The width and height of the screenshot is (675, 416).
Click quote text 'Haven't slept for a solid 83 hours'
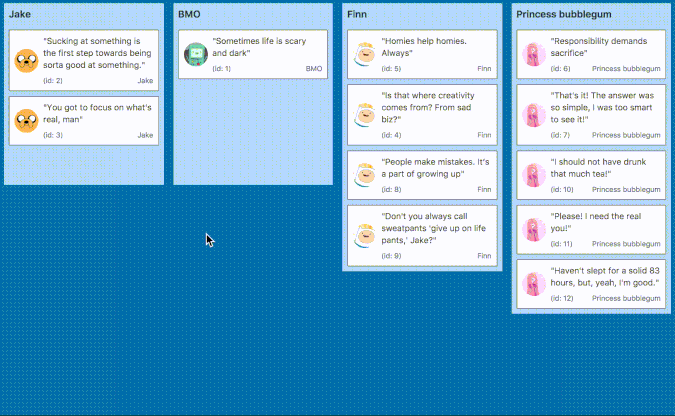pos(605,276)
